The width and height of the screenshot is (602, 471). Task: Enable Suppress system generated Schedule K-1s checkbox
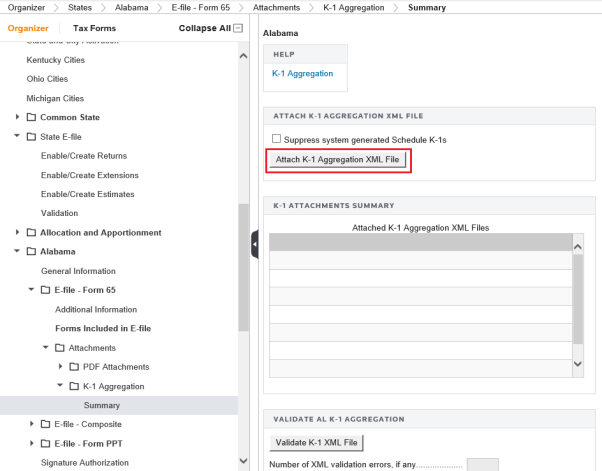pyautogui.click(x=277, y=139)
